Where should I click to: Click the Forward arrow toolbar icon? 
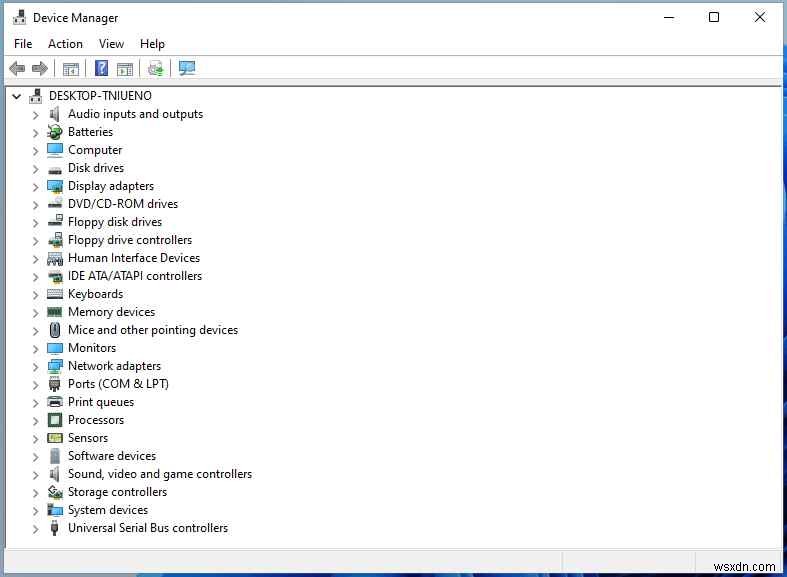(x=40, y=68)
